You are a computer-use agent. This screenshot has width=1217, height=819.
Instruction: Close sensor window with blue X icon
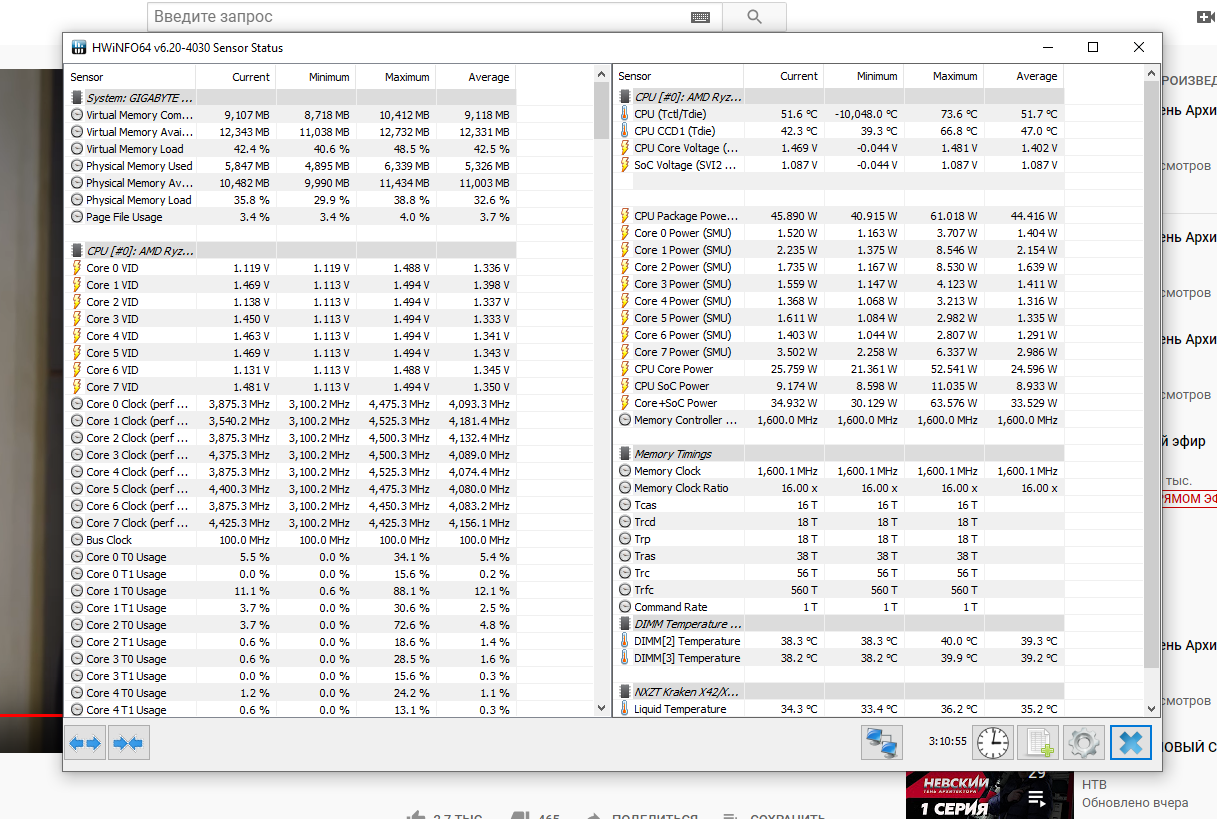click(x=1130, y=743)
